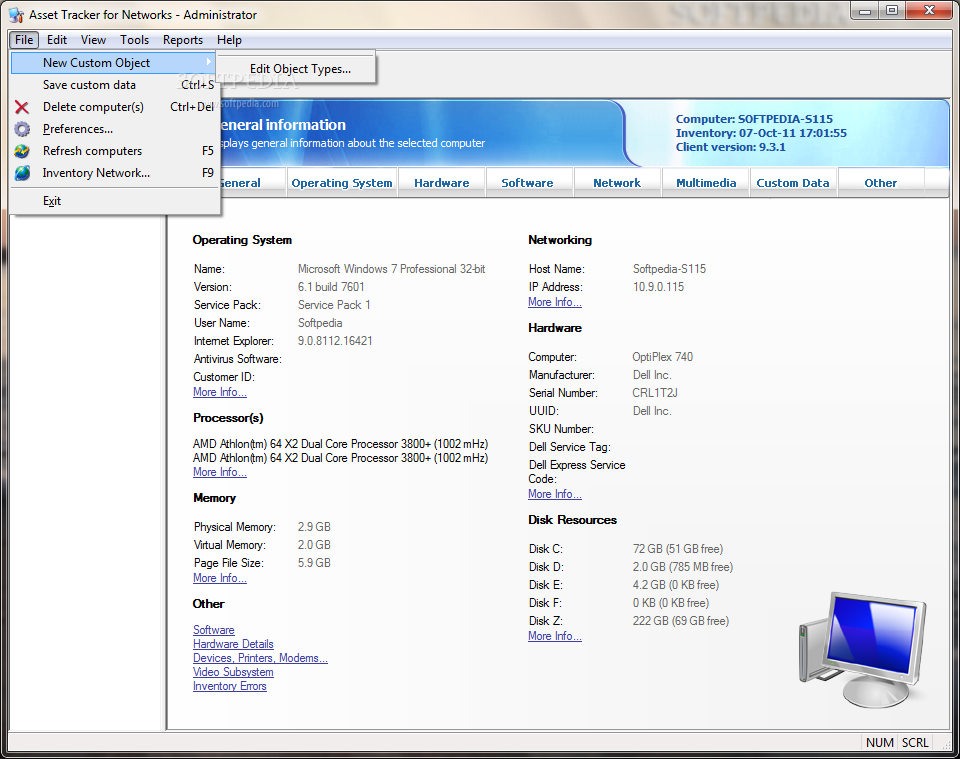Click the Service Pack 1 value
The image size is (960, 759).
334,305
